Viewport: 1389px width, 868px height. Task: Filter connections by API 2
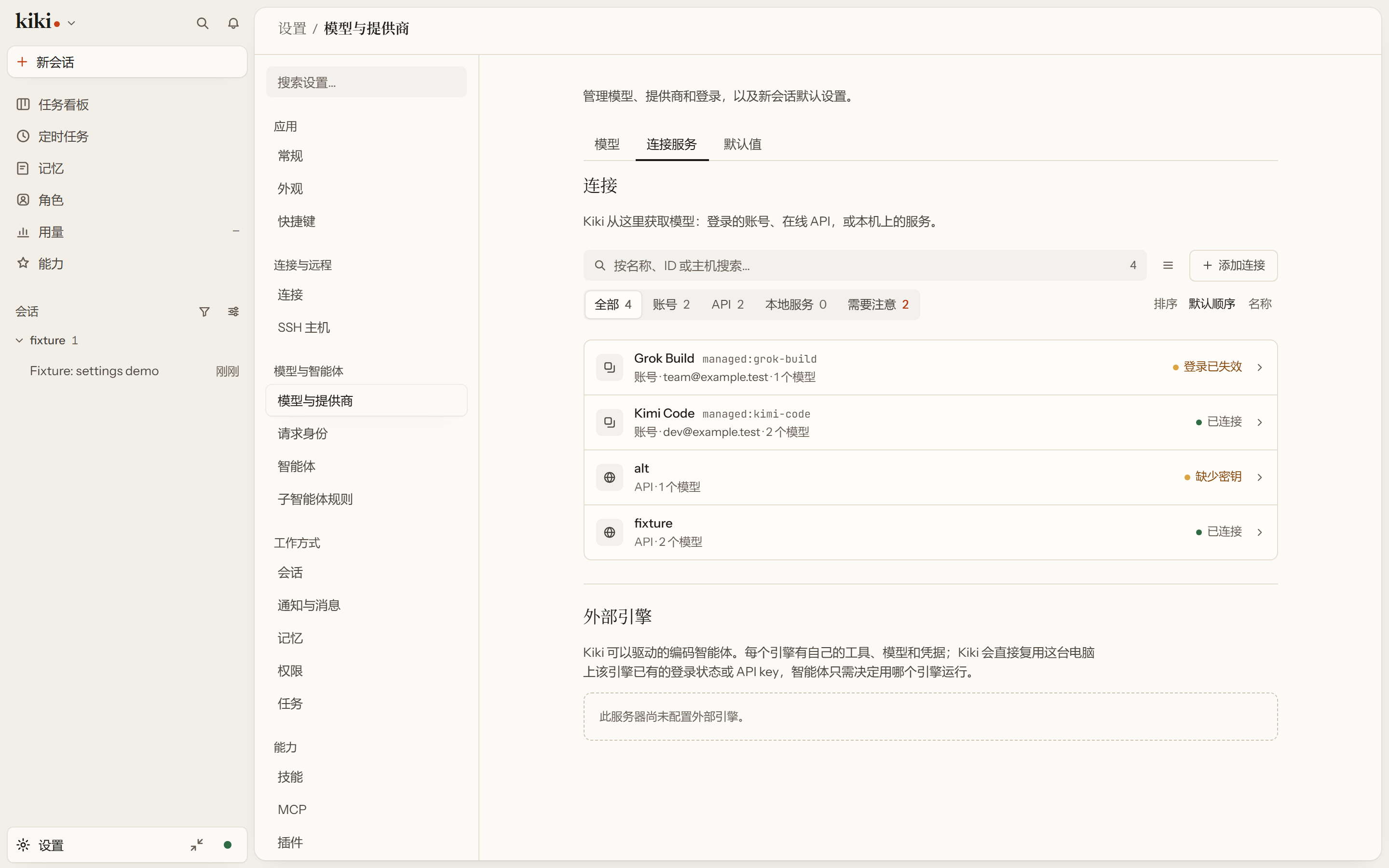(727, 304)
